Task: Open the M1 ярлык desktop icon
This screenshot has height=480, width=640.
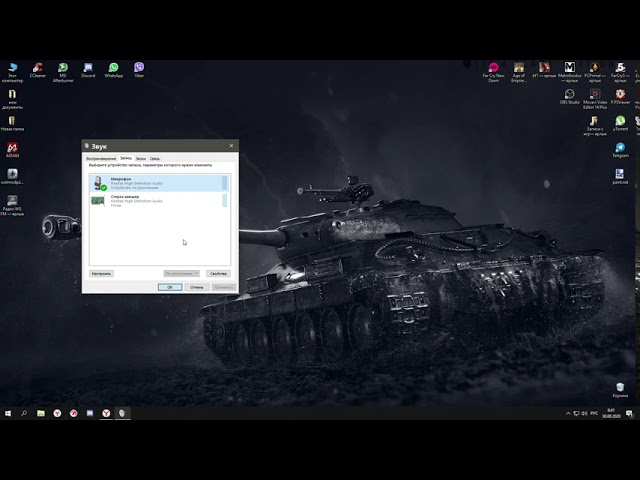Action: point(544,70)
